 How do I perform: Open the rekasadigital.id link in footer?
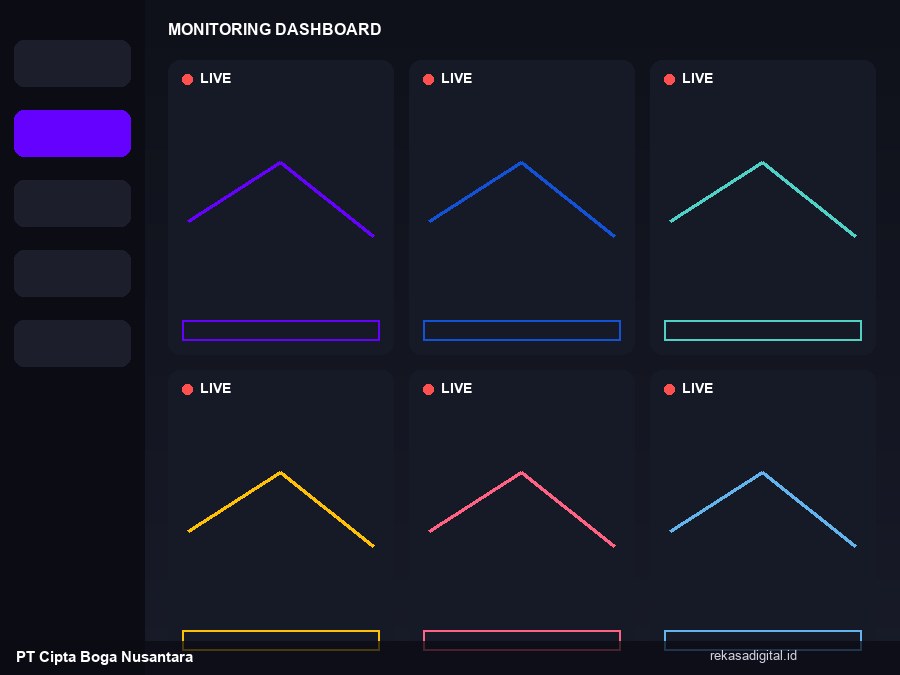click(x=753, y=655)
